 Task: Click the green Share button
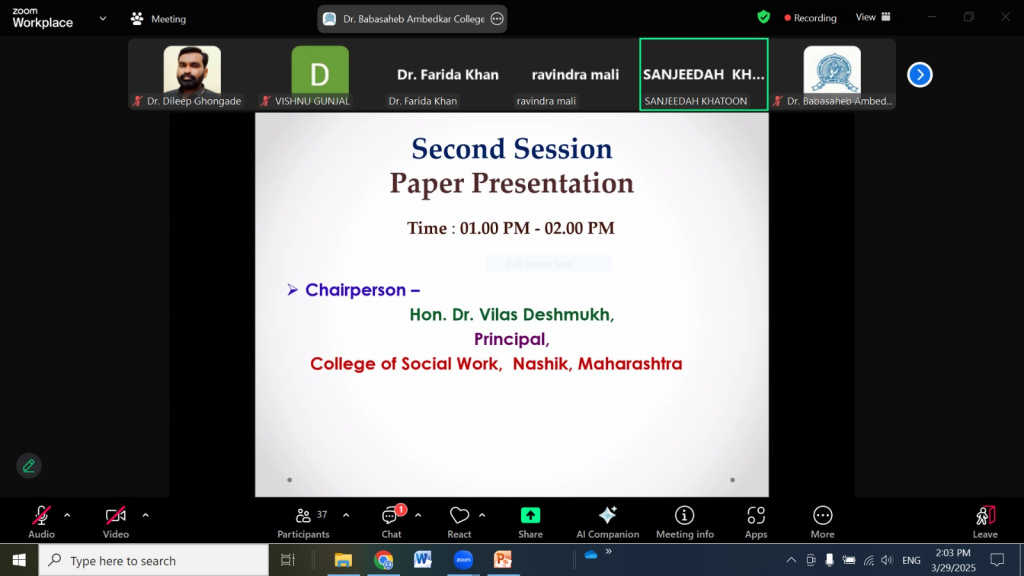pyautogui.click(x=530, y=521)
